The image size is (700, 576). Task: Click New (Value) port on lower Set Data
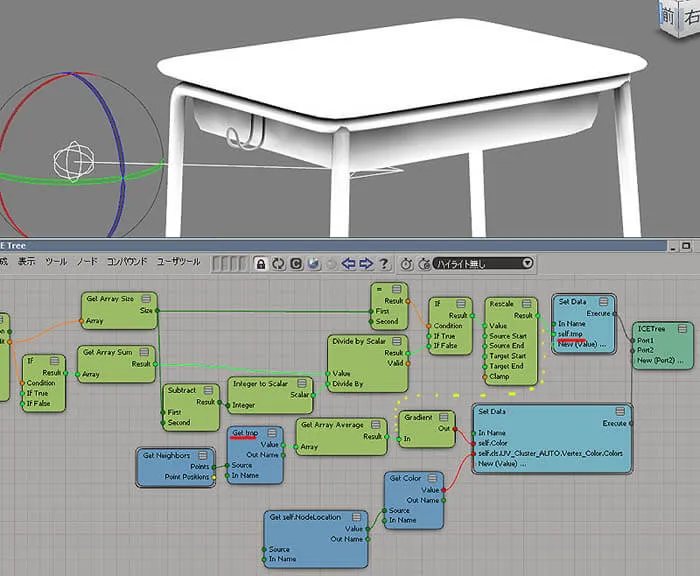click(x=502, y=464)
